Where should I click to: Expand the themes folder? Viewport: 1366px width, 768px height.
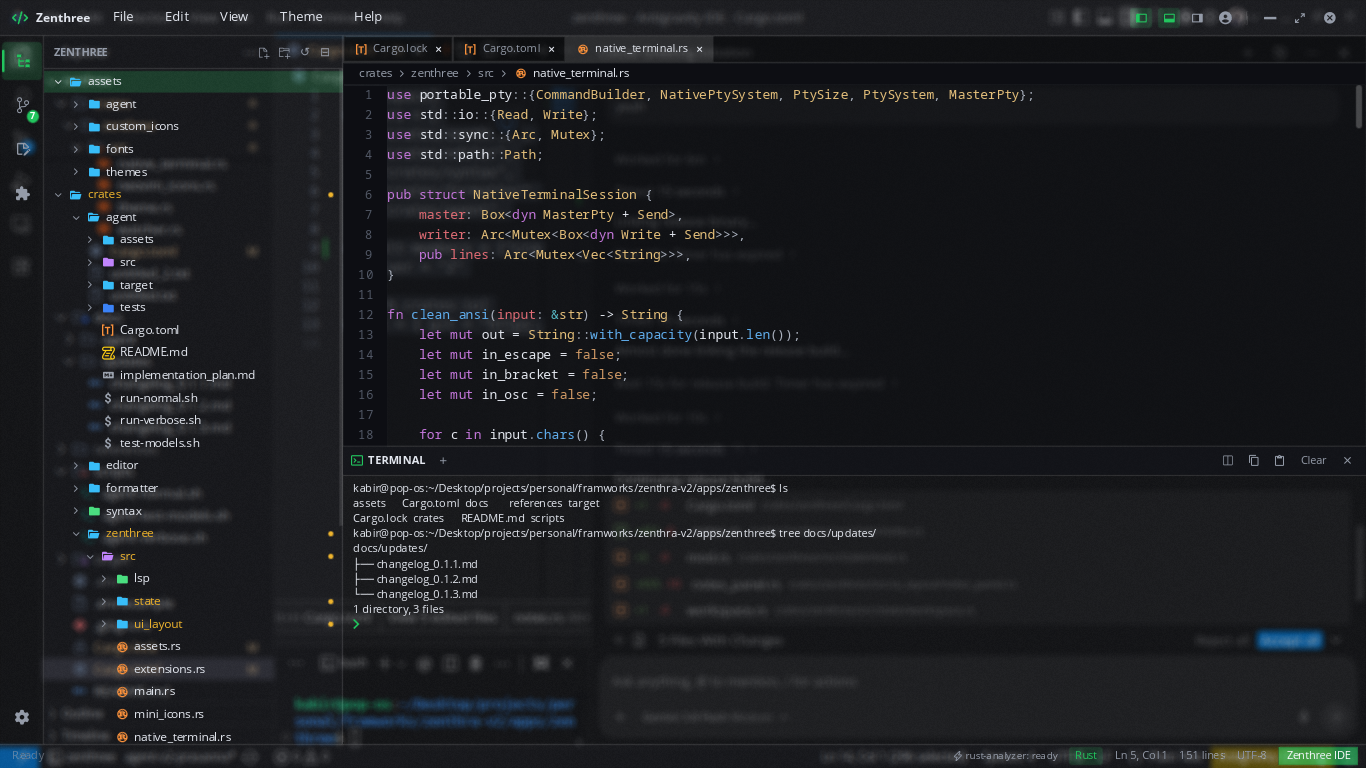[x=76, y=172]
